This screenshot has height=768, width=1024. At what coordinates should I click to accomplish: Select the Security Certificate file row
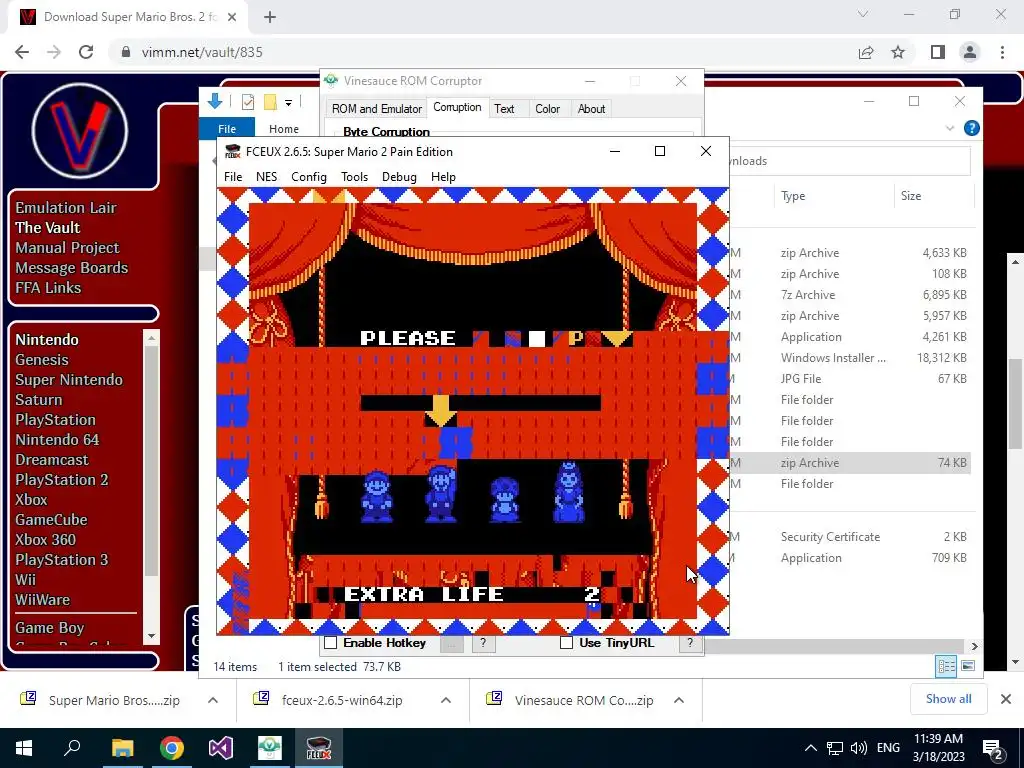coord(849,537)
